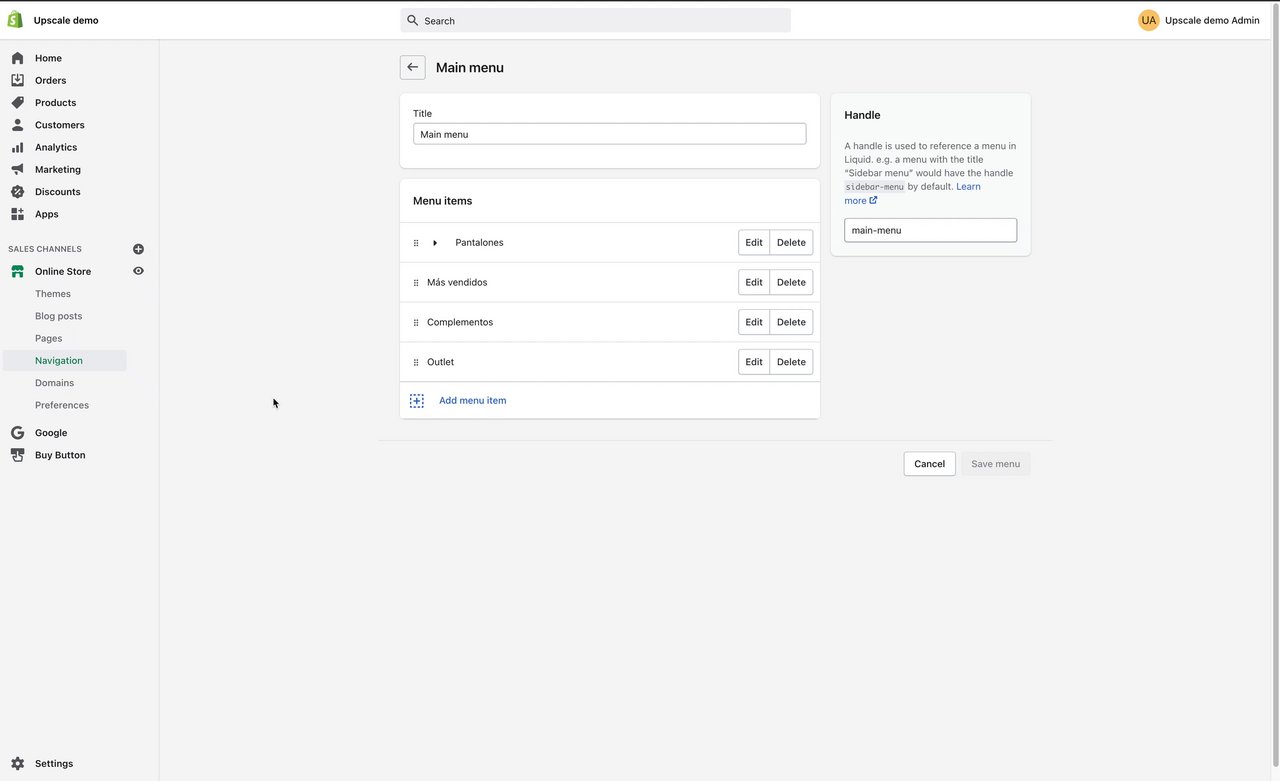The image size is (1280, 781).
Task: Open the Upscale demo Admin account menu
Action: [1199, 20]
